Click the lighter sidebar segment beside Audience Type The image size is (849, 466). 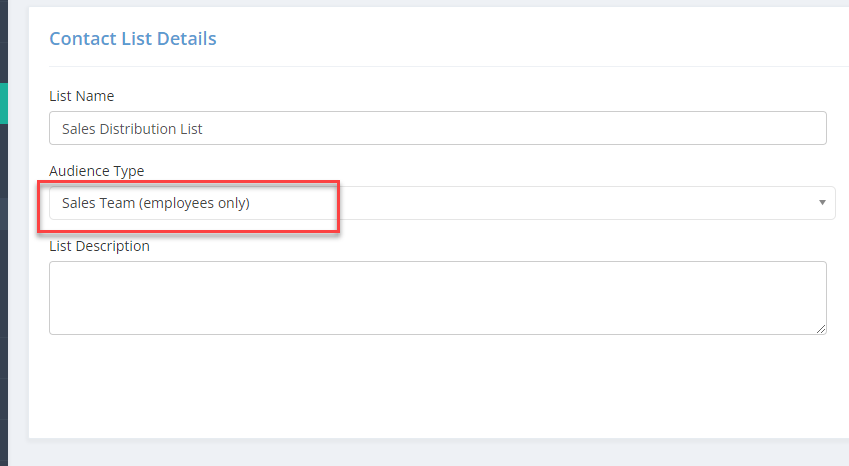click(4, 214)
